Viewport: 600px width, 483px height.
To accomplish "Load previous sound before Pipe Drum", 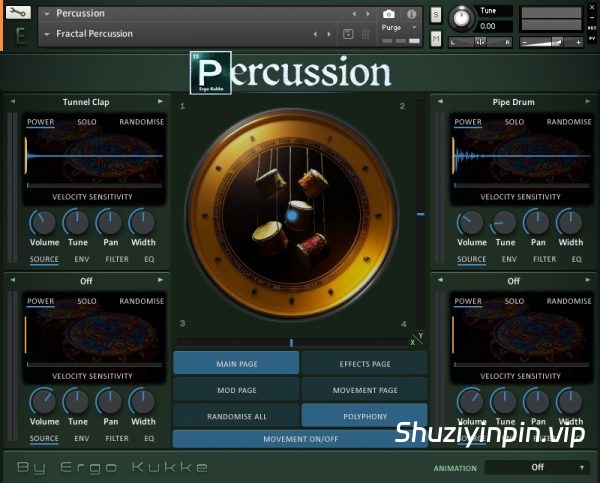I will [x=440, y=101].
